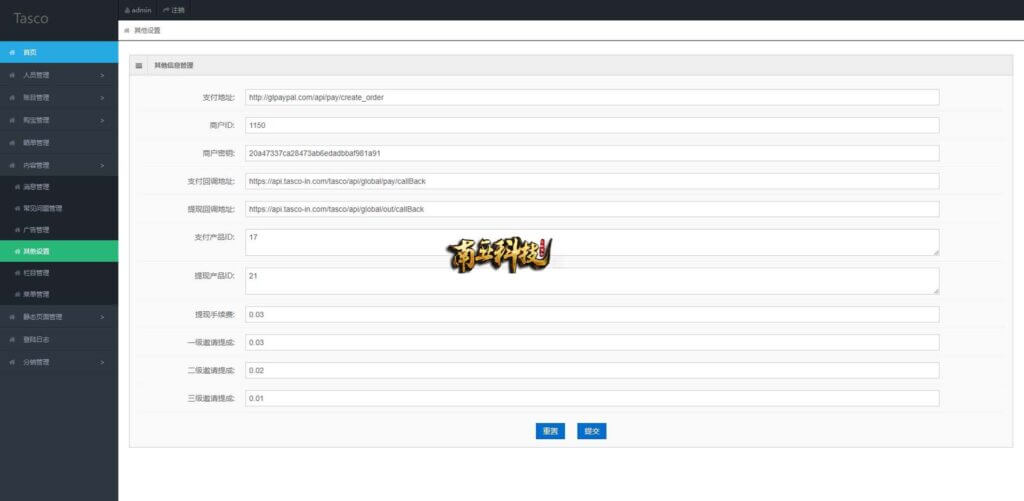Click the 商户密钥 key field

pos(592,154)
